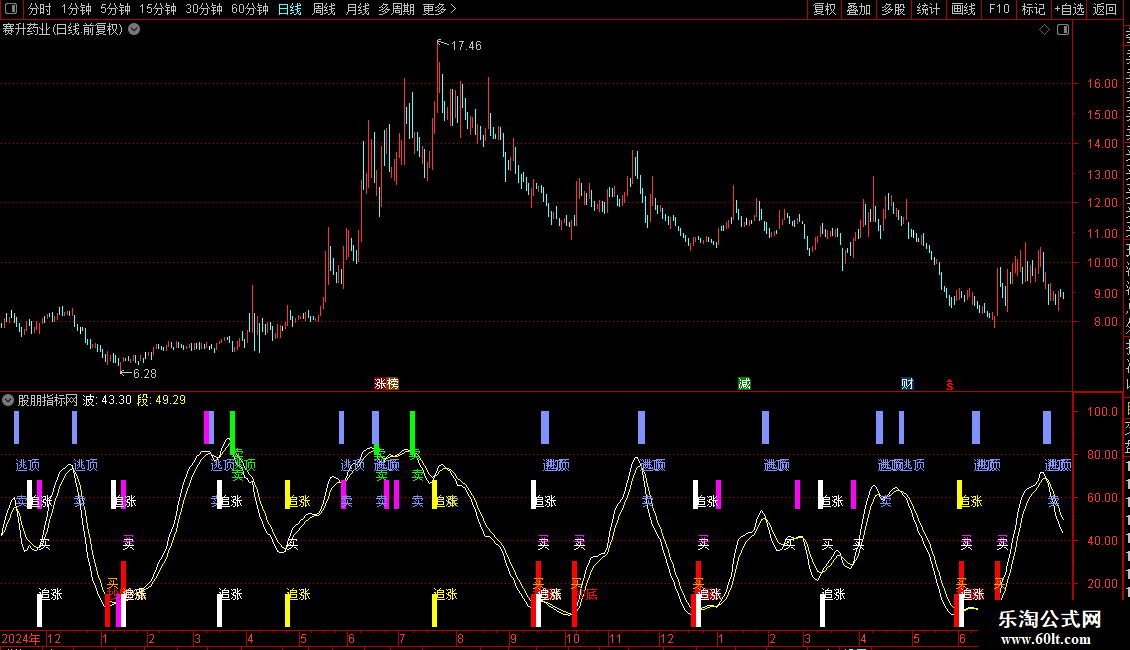This screenshot has width=1130, height=650.
Task: Open dropdown next to 赛升药业 title
Action: (134, 30)
